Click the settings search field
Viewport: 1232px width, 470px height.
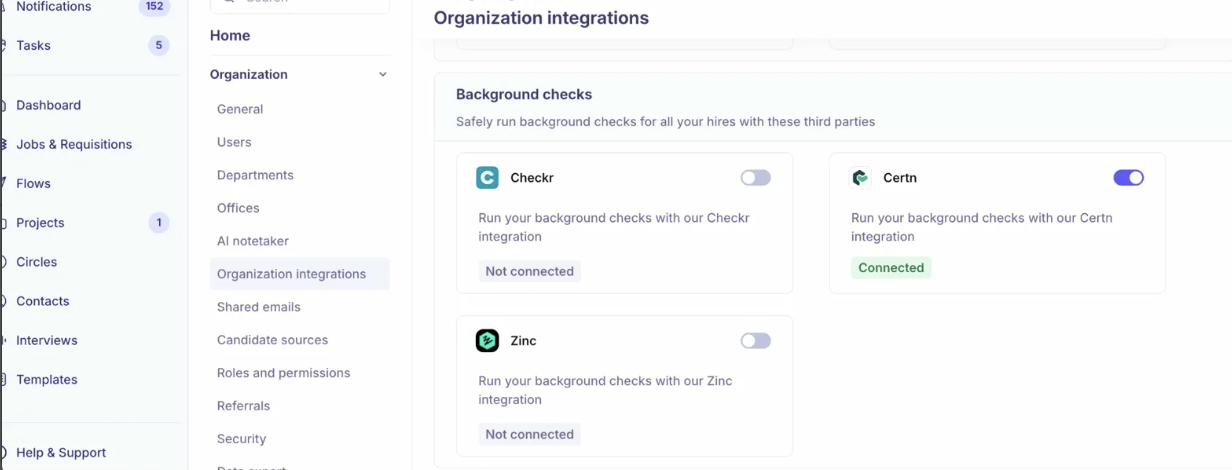300,4
